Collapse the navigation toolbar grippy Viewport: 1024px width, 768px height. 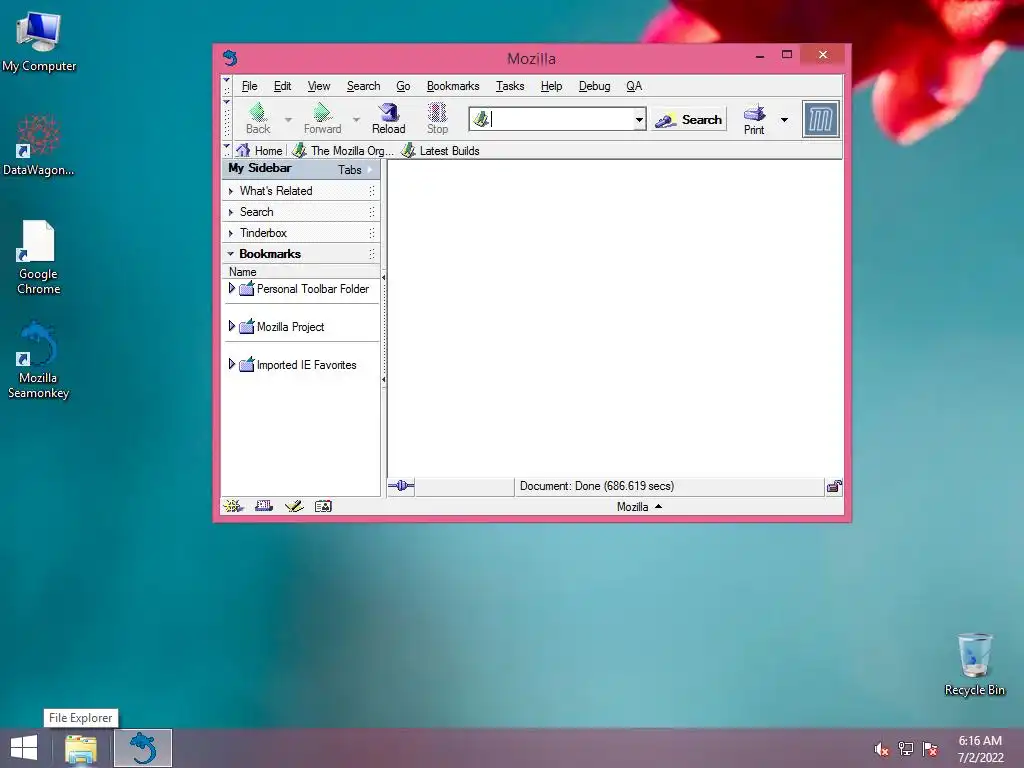[x=227, y=119]
